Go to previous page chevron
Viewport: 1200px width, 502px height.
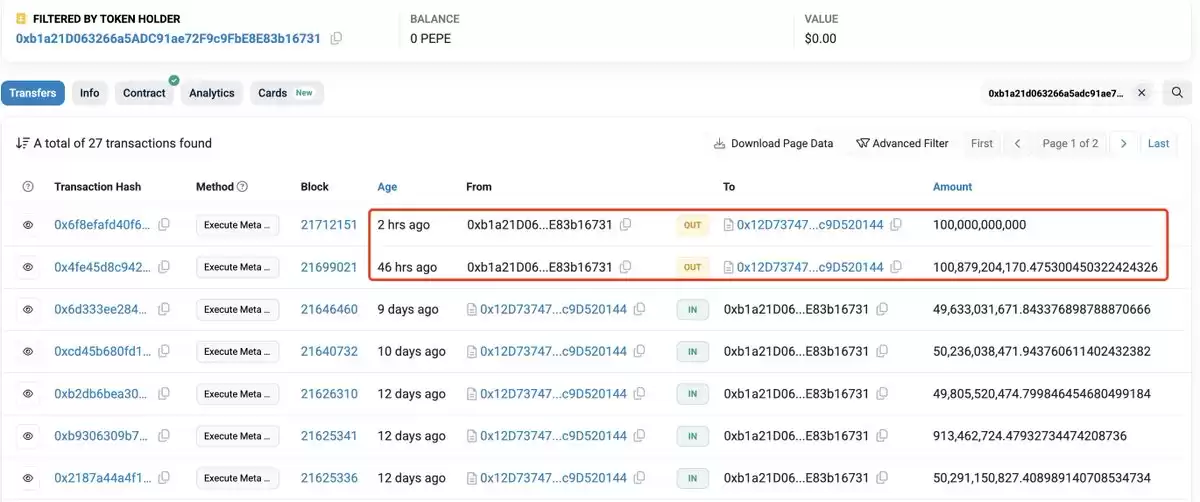point(1017,143)
